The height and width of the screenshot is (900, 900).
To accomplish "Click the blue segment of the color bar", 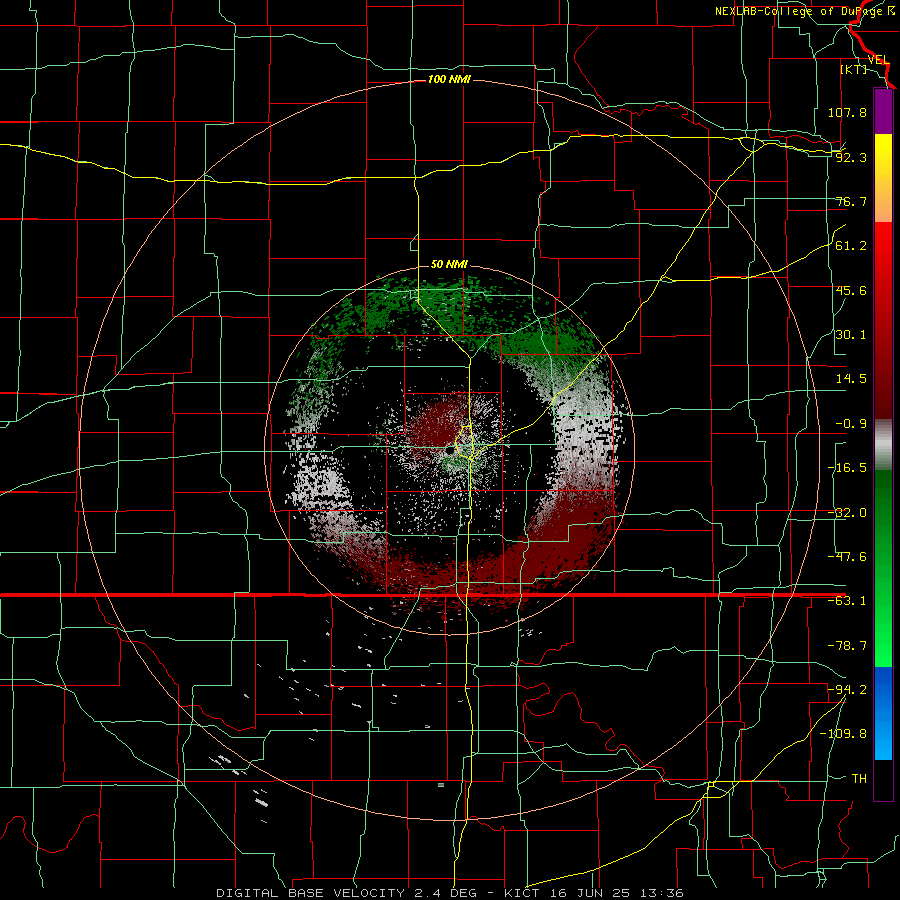I will point(883,713).
